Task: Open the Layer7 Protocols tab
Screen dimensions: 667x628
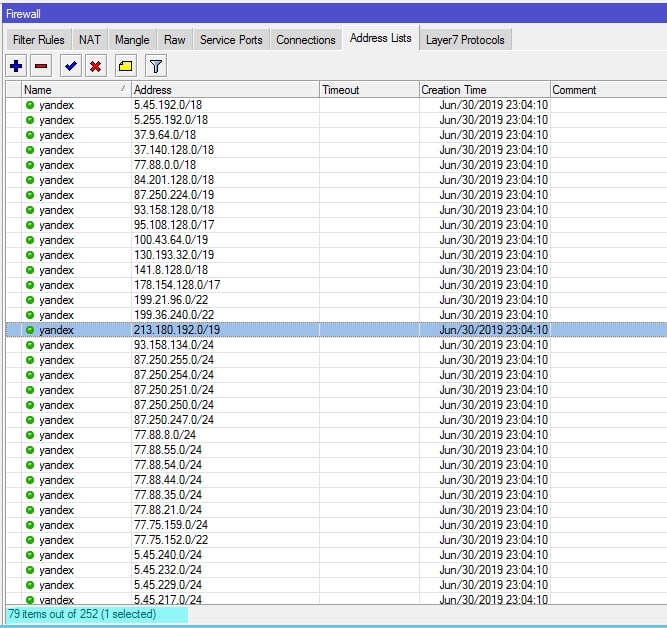Action: coord(465,40)
